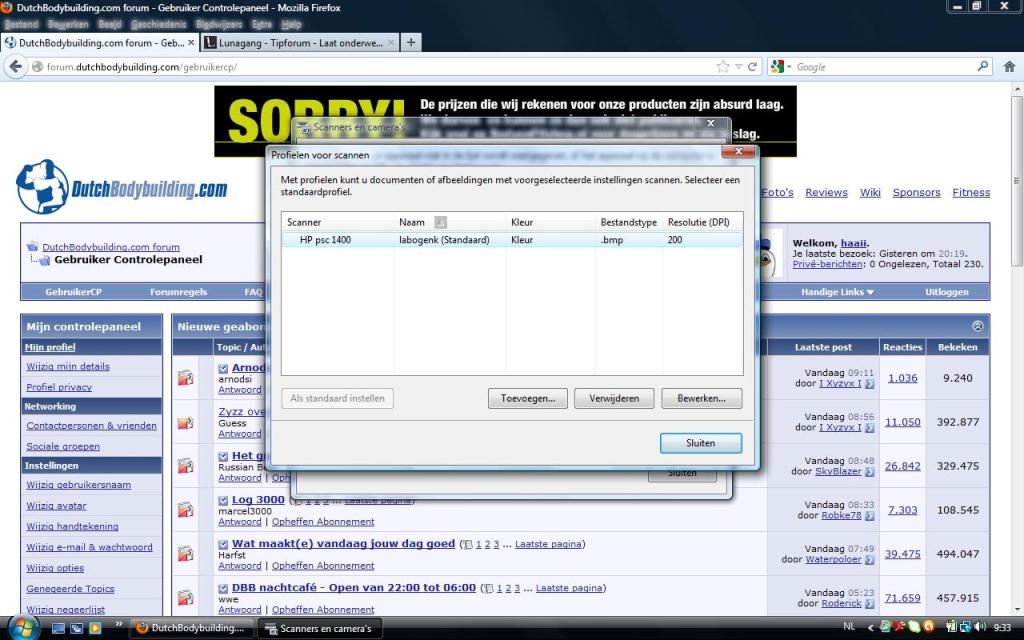Open the Wijzig avatar link
Screen dimensions: 1024x640
56,505
